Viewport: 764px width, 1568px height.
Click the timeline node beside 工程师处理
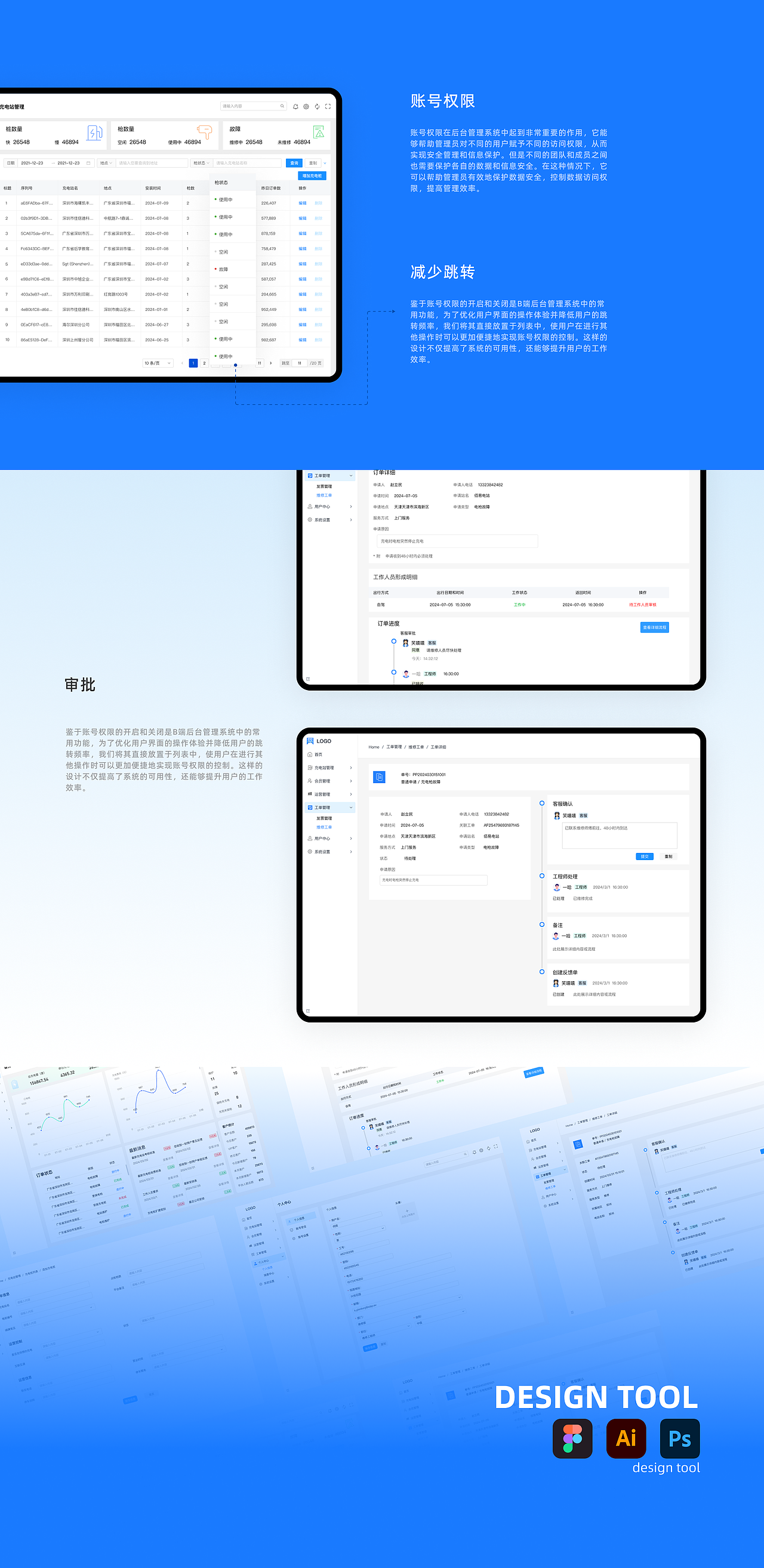[542, 876]
